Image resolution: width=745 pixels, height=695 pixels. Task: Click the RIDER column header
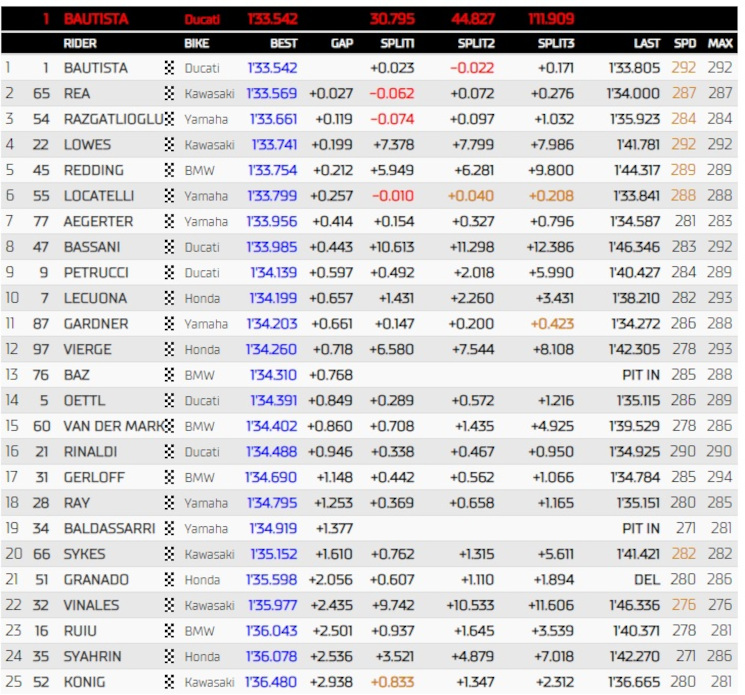[80, 44]
